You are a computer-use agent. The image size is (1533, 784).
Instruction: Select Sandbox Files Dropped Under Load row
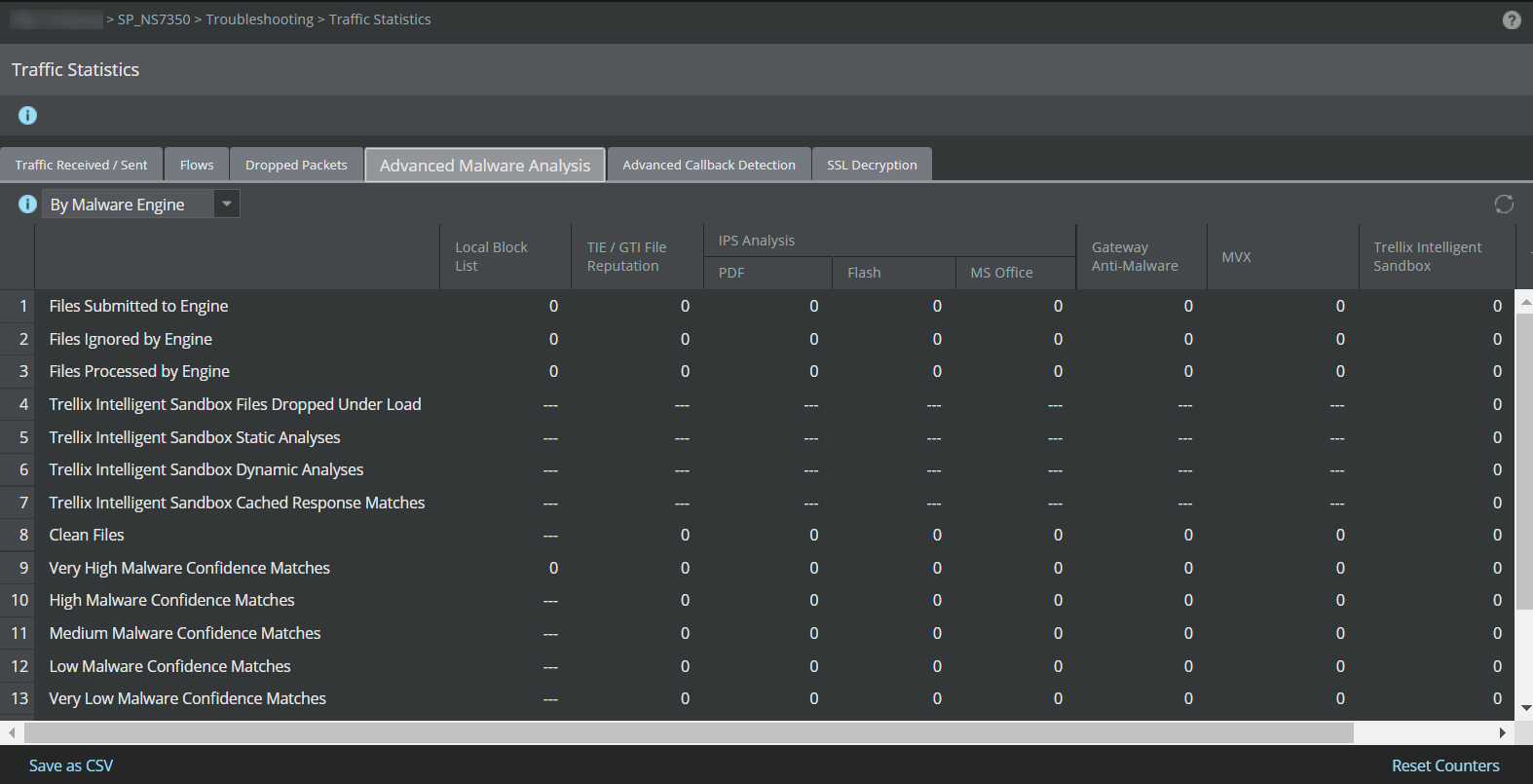758,404
